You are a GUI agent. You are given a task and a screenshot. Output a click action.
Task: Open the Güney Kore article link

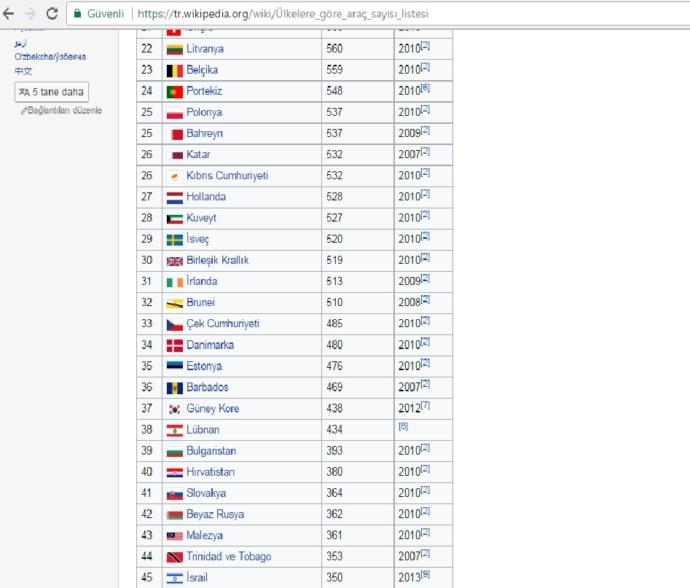213,408
